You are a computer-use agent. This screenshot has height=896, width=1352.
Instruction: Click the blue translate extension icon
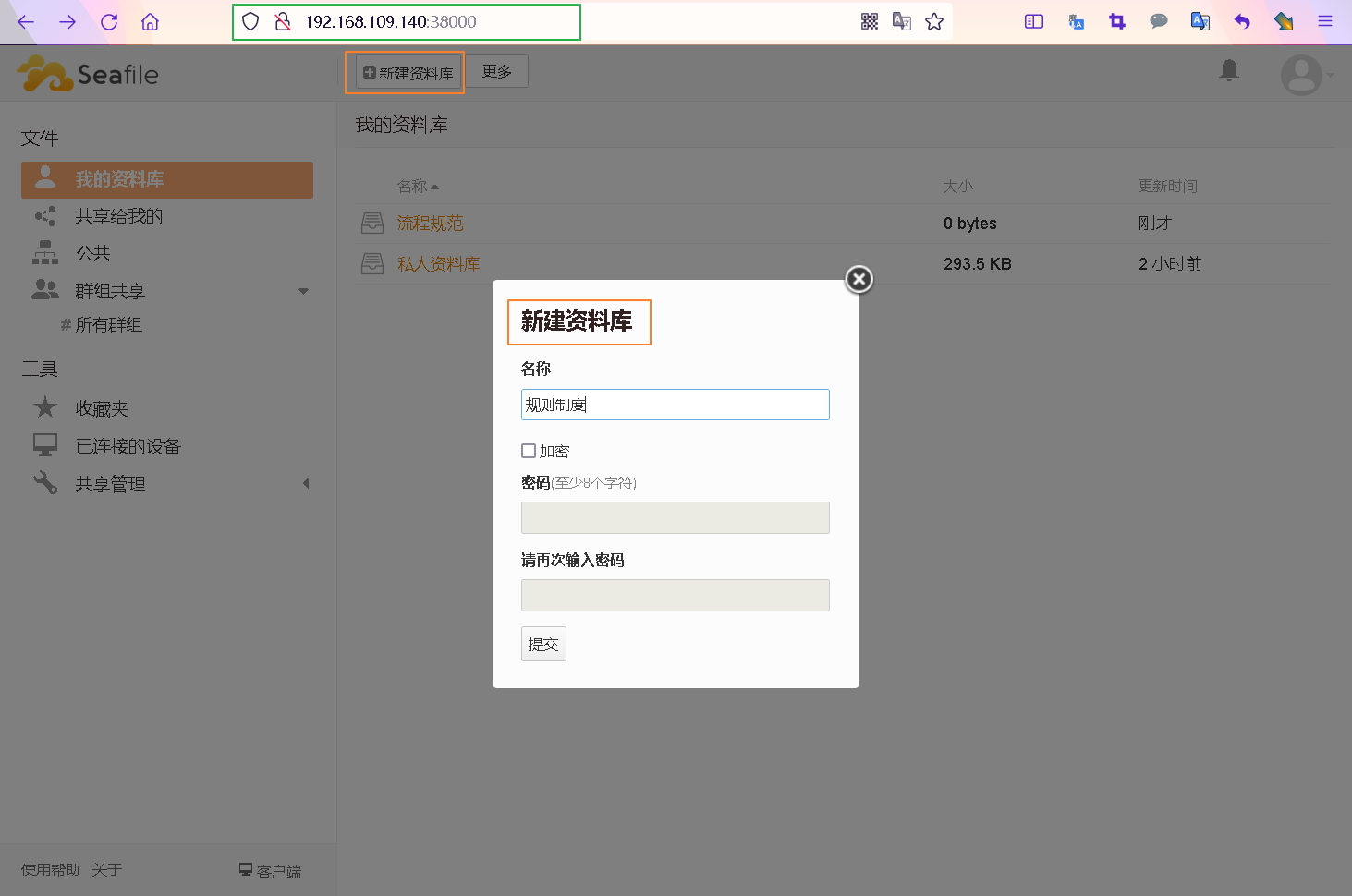pyautogui.click(x=1200, y=21)
